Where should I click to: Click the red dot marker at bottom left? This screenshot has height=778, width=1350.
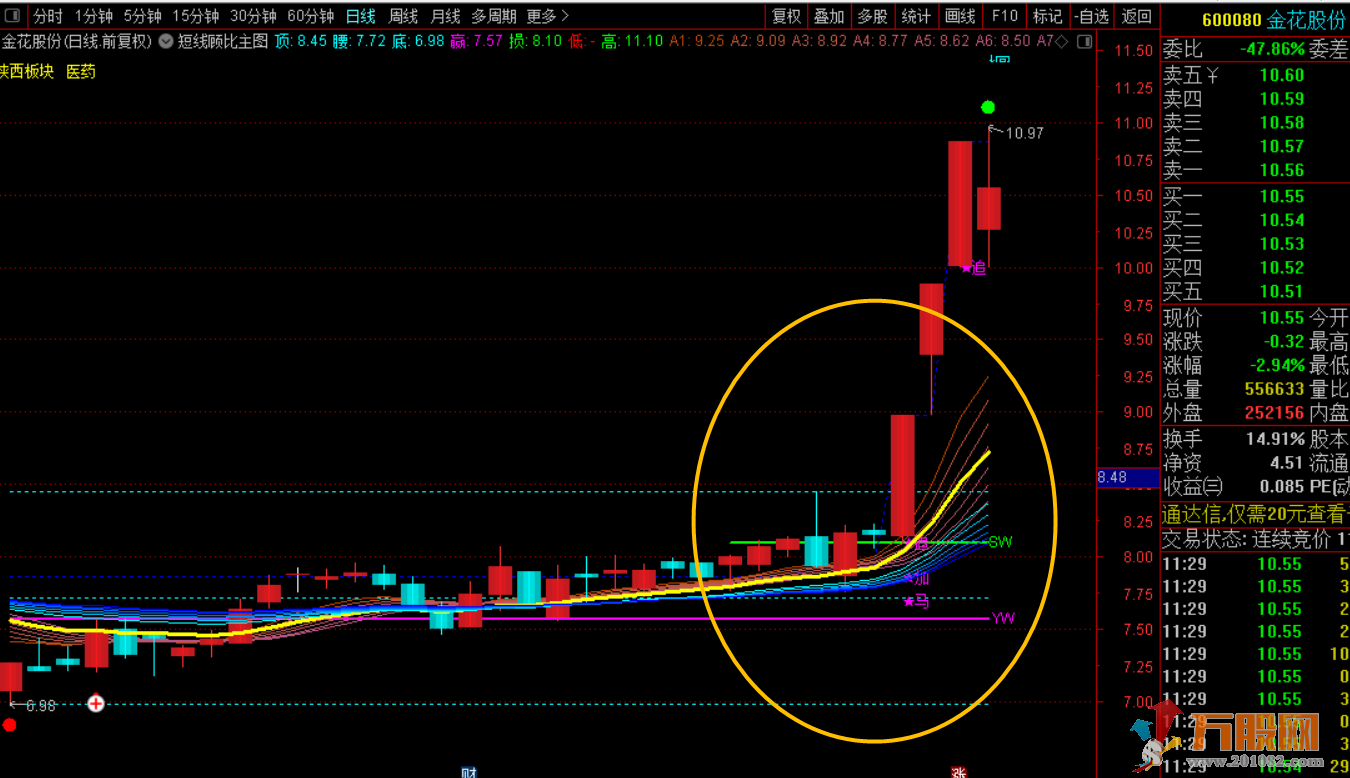(10, 725)
